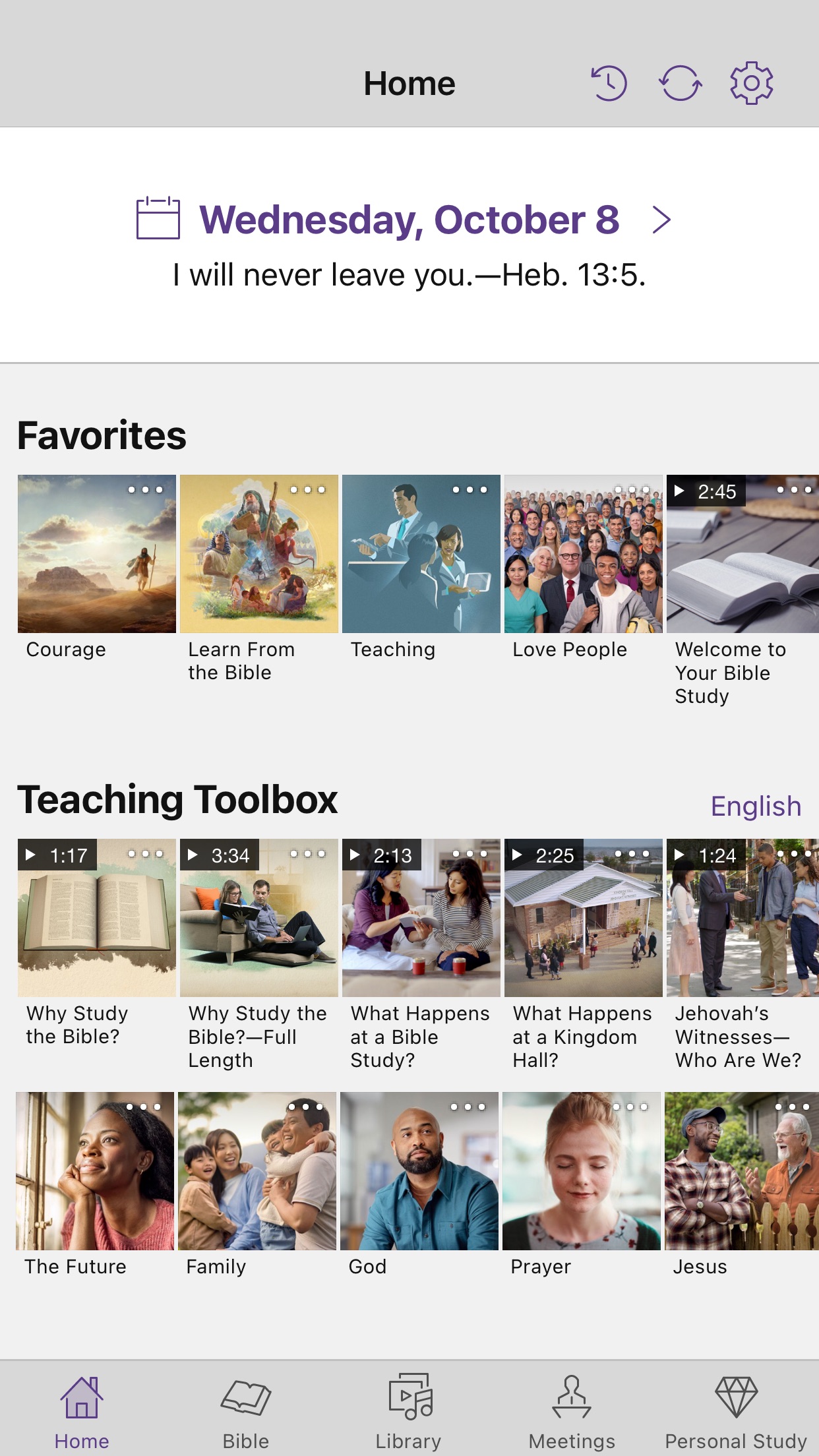Tap the Favorites section heading
The height and width of the screenshot is (1456, 819).
[102, 436]
